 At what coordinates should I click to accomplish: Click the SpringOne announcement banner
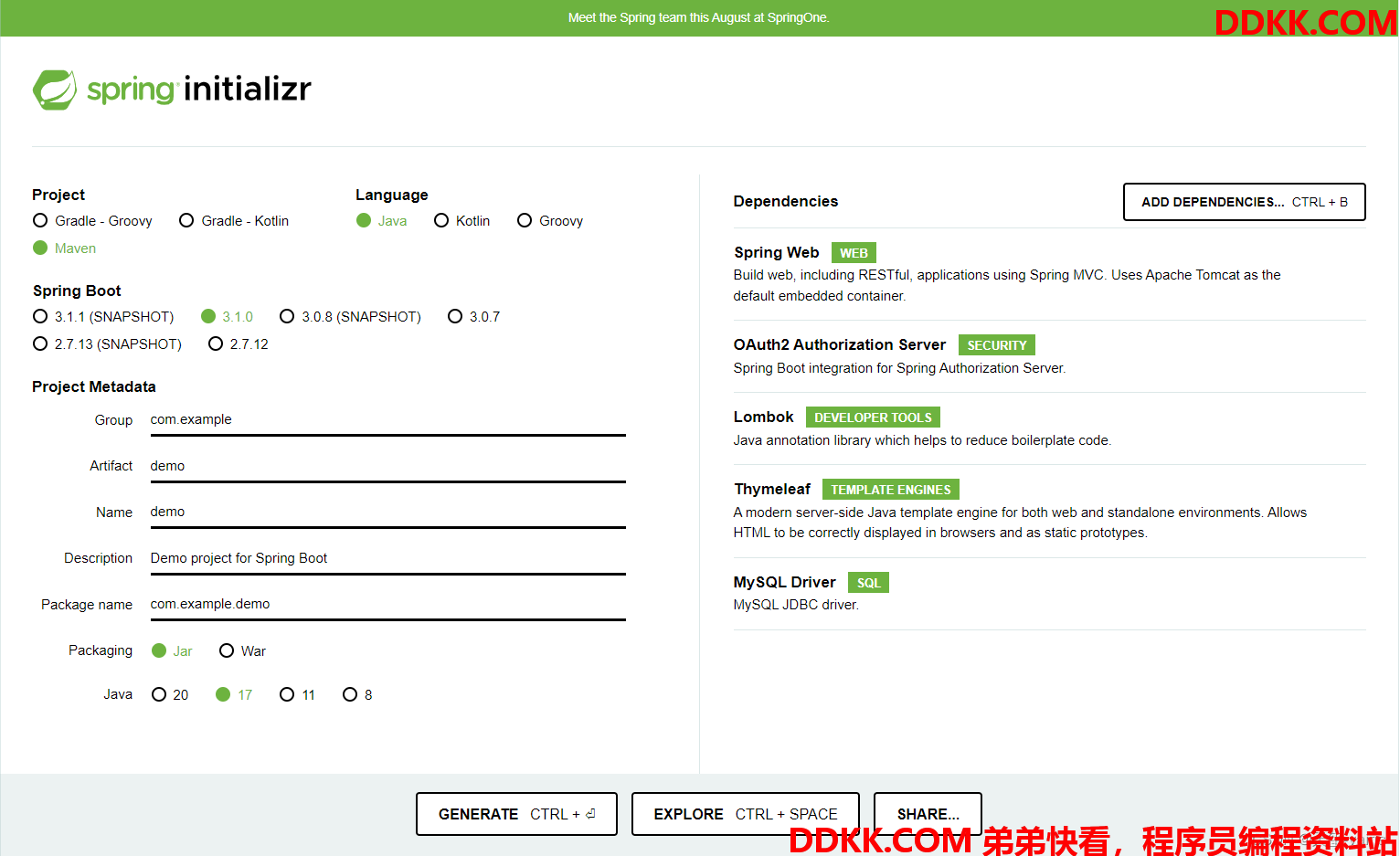[699, 17]
